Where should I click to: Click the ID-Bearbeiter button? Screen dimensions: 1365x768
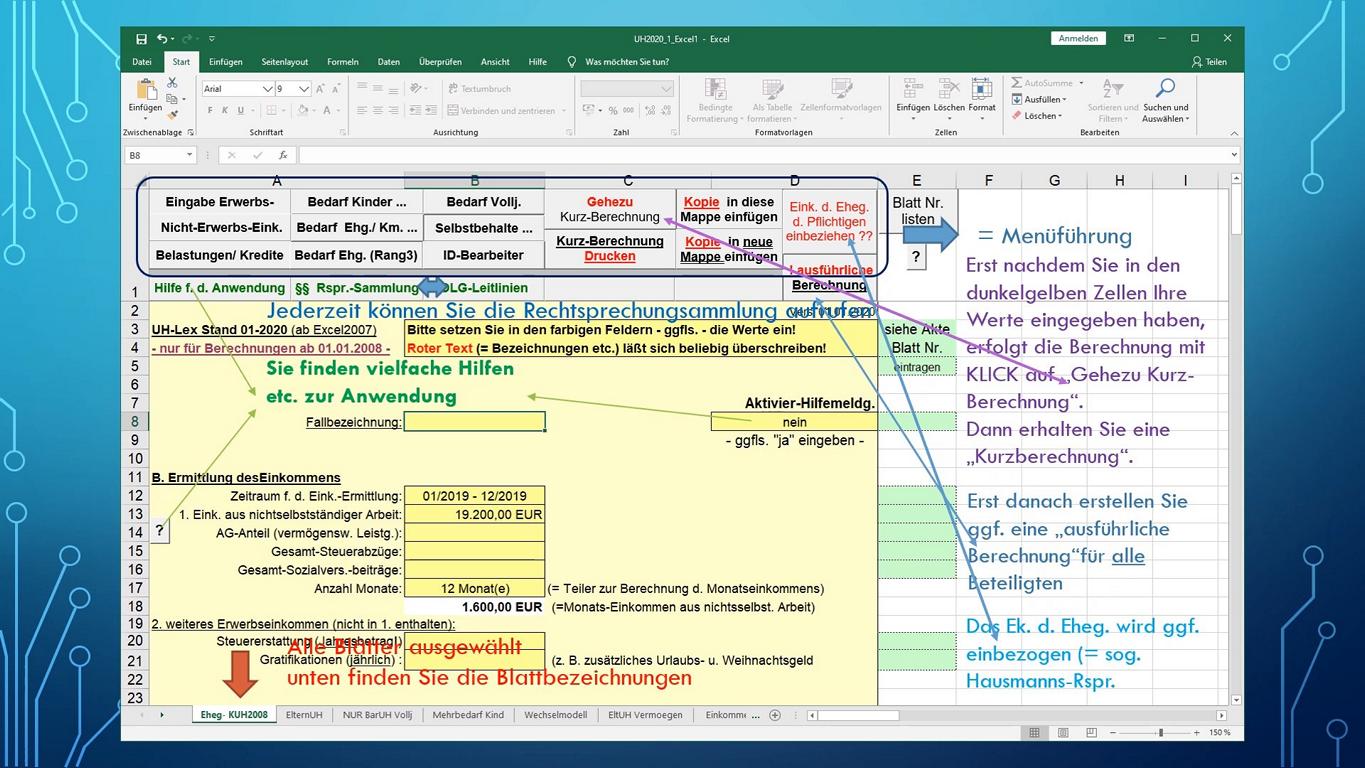484,256
